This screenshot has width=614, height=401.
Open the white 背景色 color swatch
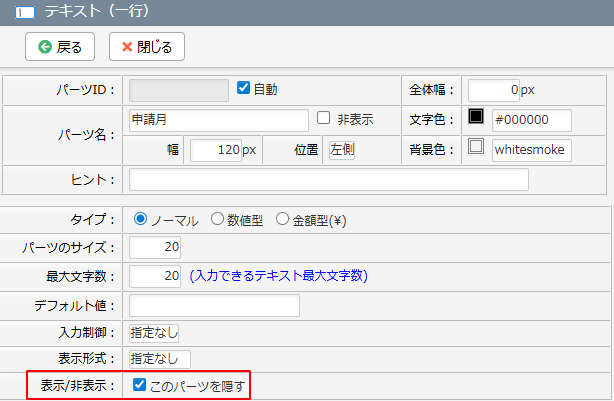point(476,146)
